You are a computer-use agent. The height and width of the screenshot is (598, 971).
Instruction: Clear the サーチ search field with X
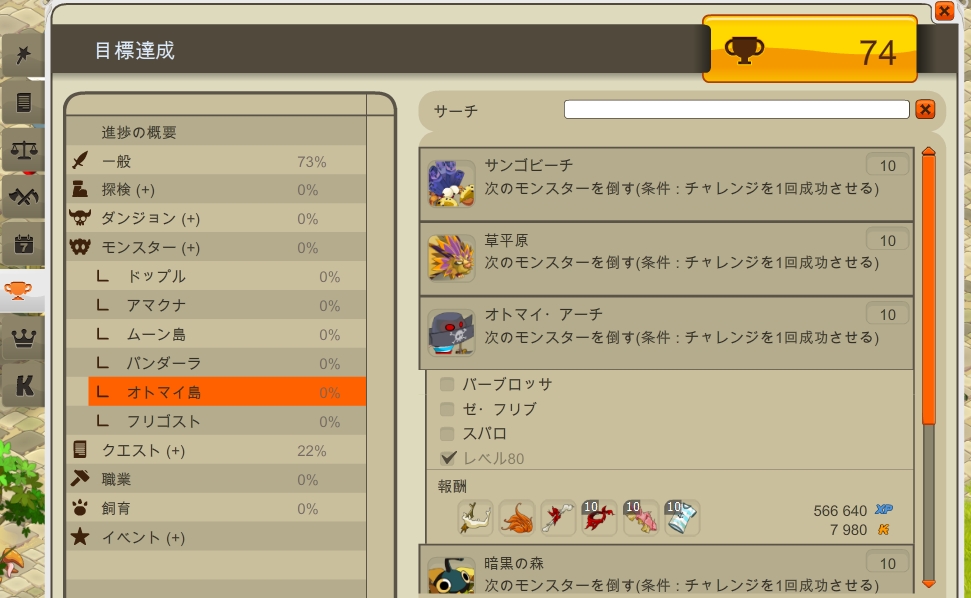pyautogui.click(x=925, y=110)
